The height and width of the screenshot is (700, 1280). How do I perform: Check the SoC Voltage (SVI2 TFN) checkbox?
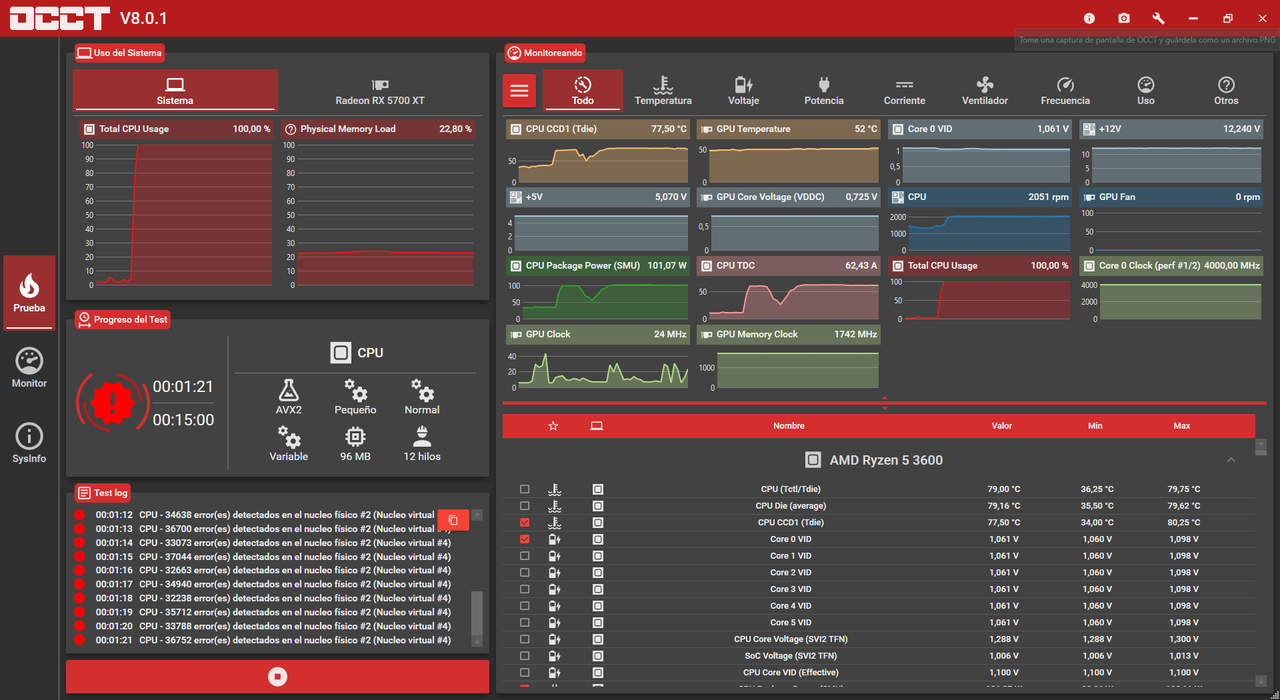(x=525, y=656)
